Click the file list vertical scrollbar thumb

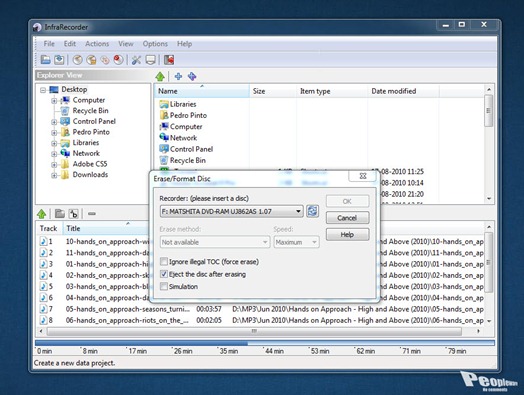[489, 111]
